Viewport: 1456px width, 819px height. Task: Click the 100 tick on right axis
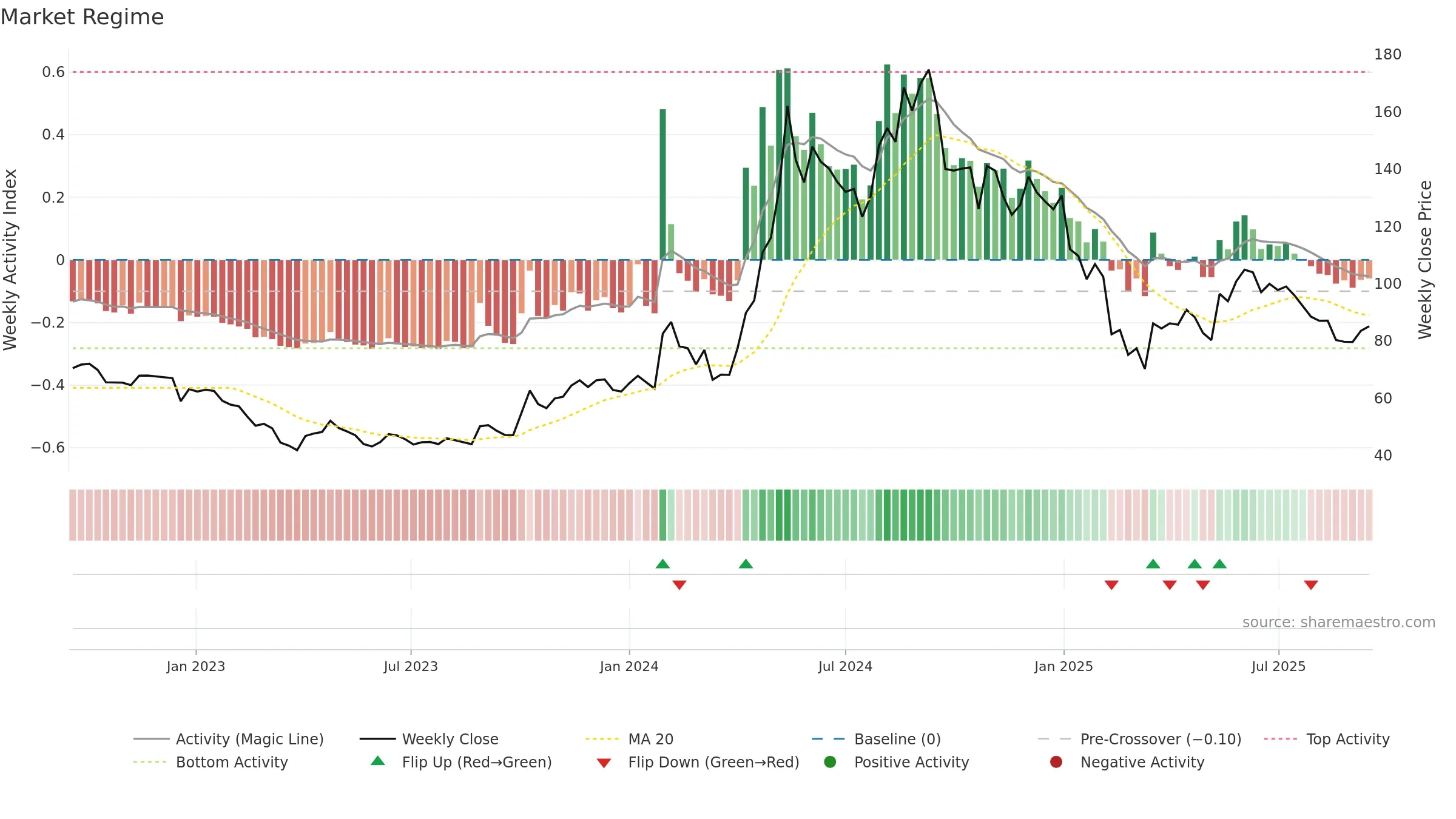(1387, 284)
